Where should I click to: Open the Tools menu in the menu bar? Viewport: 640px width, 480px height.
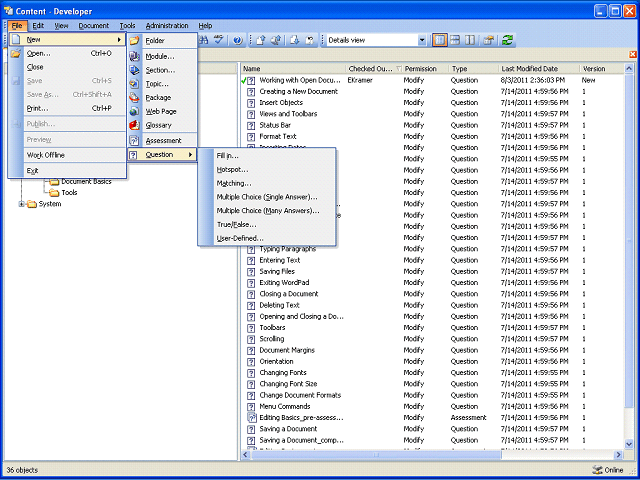127,26
